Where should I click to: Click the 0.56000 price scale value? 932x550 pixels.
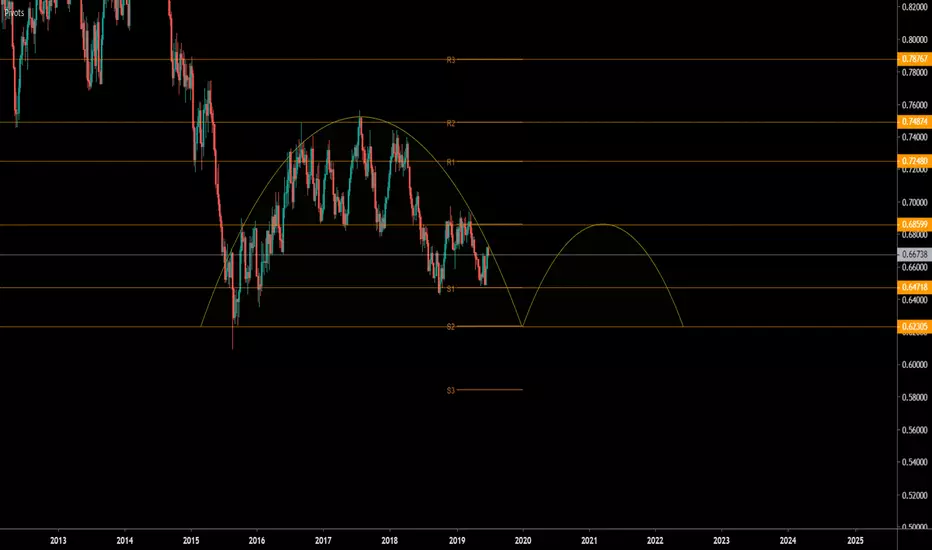coord(915,430)
